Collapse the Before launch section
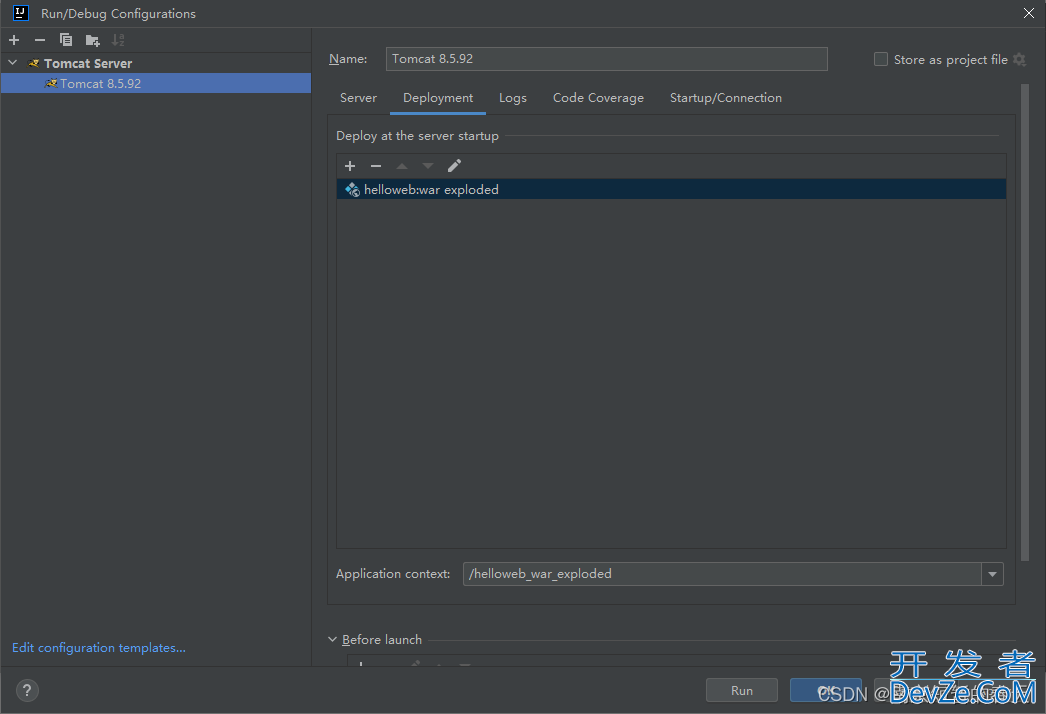The width and height of the screenshot is (1046, 714). coord(332,639)
